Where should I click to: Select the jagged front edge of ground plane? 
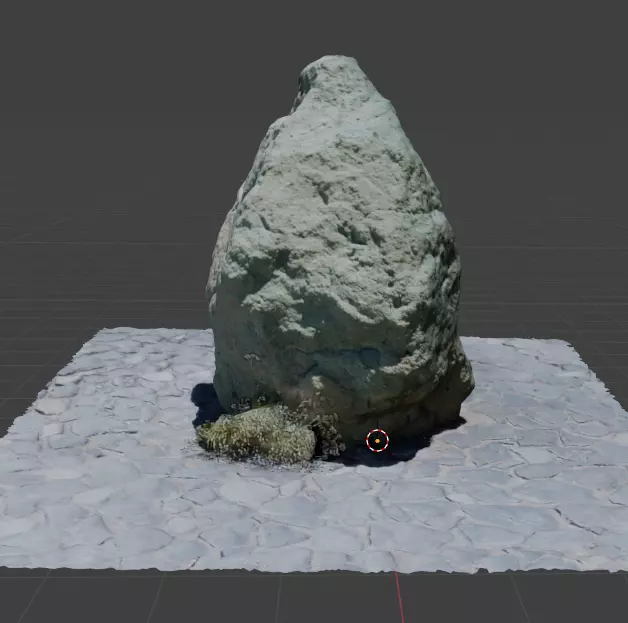point(312,568)
